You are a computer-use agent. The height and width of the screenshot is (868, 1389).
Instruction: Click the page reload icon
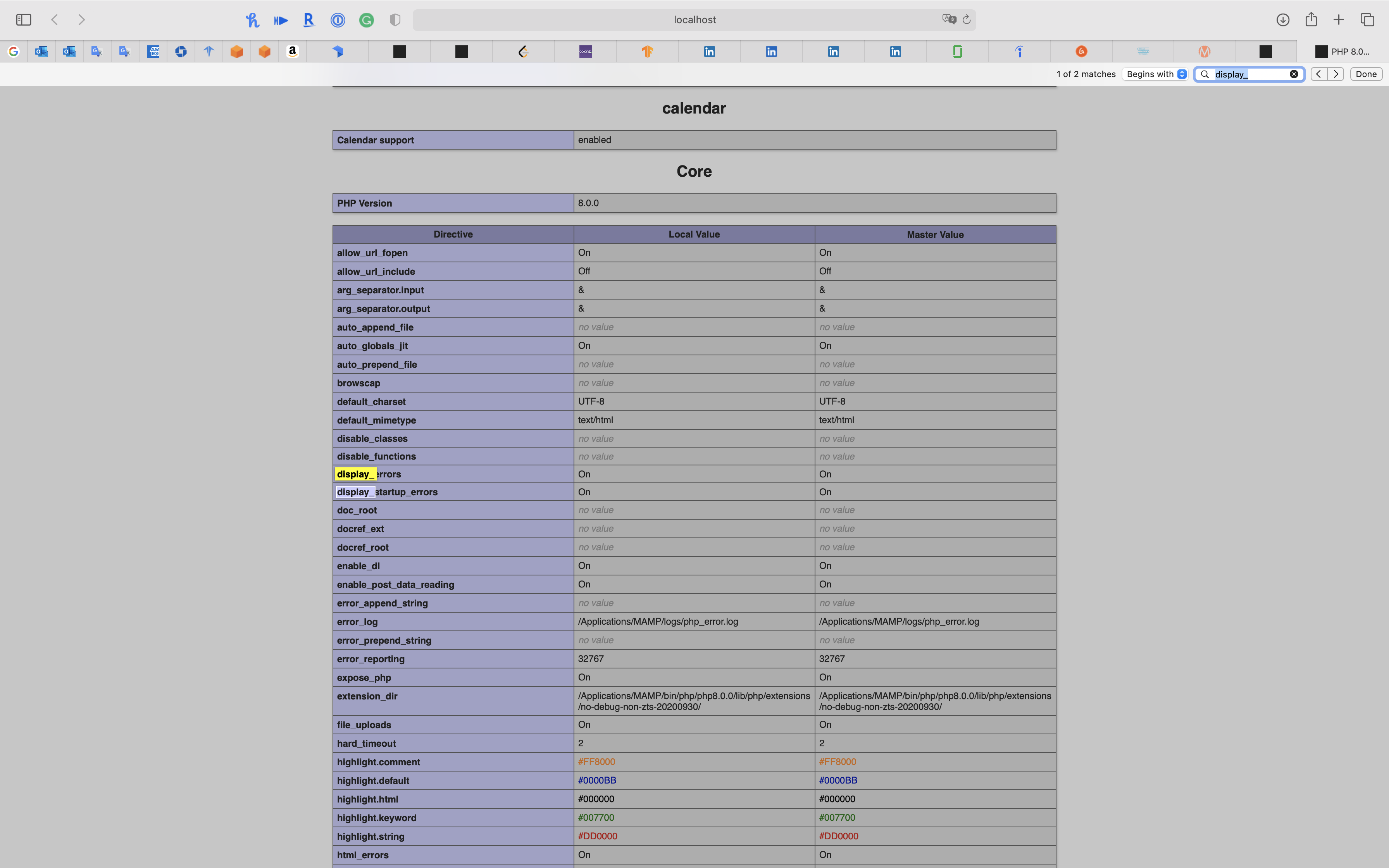(967, 19)
